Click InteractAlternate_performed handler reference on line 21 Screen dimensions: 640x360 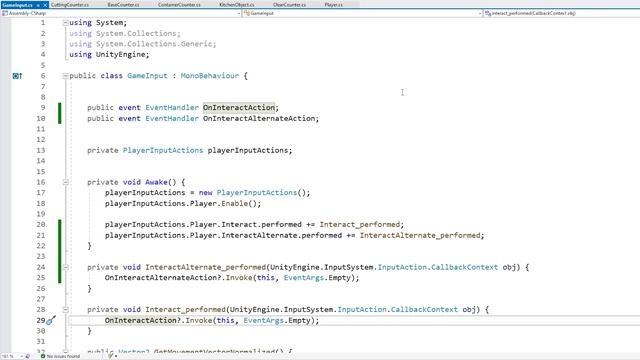click(x=420, y=236)
